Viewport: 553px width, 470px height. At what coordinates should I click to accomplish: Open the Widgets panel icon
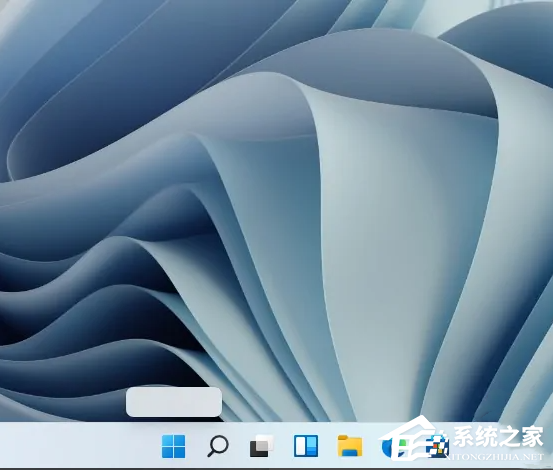[306, 446]
